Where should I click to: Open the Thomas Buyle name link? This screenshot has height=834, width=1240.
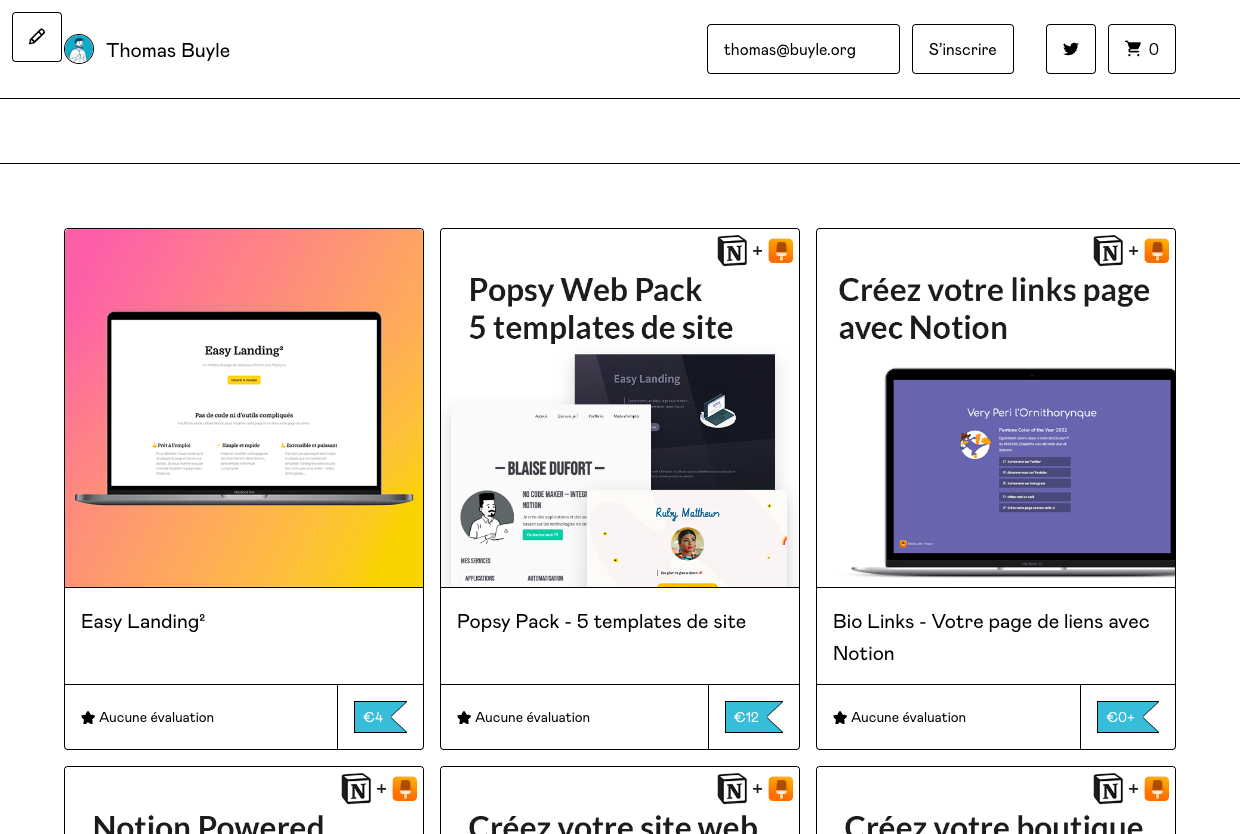click(x=168, y=50)
